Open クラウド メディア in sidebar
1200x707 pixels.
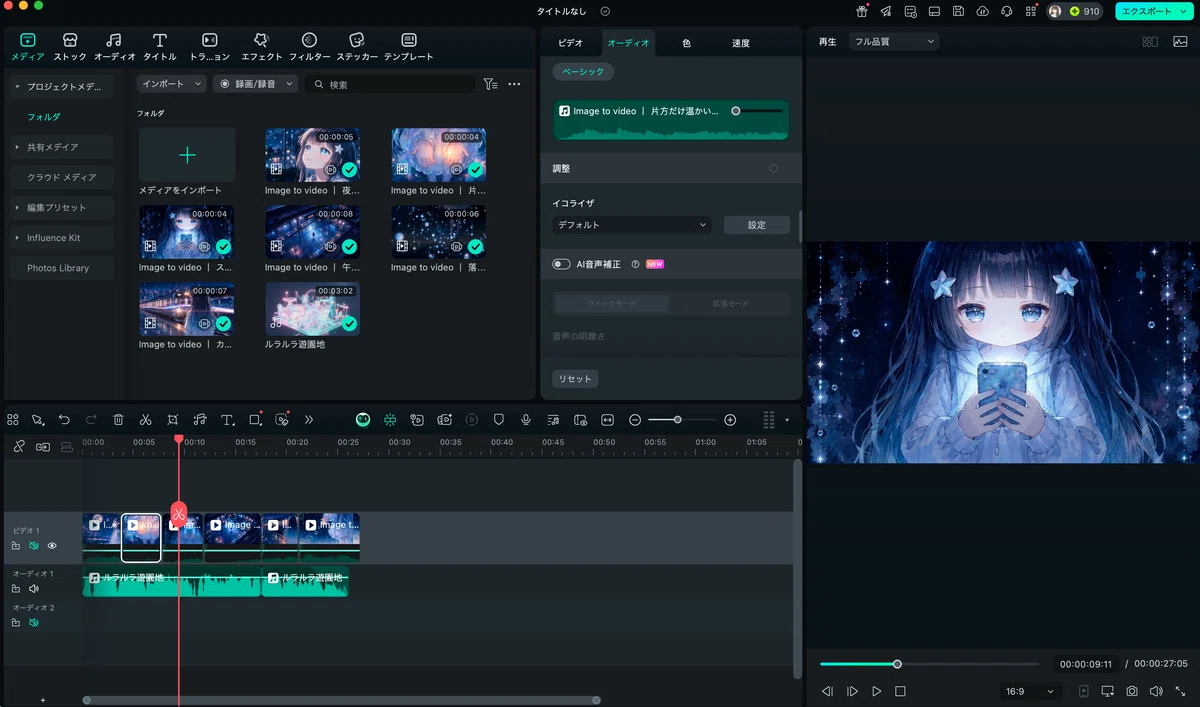62,177
